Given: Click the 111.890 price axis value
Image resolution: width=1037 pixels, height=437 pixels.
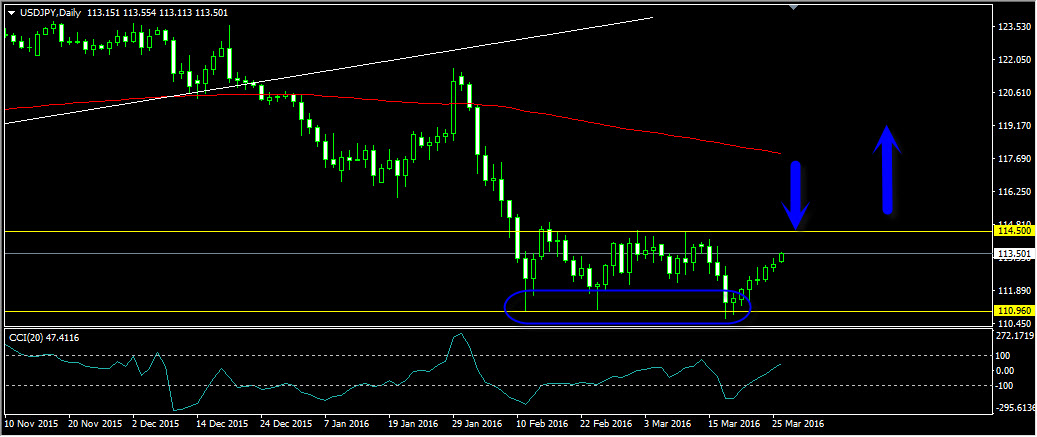Looking at the screenshot, I should coord(1014,290).
